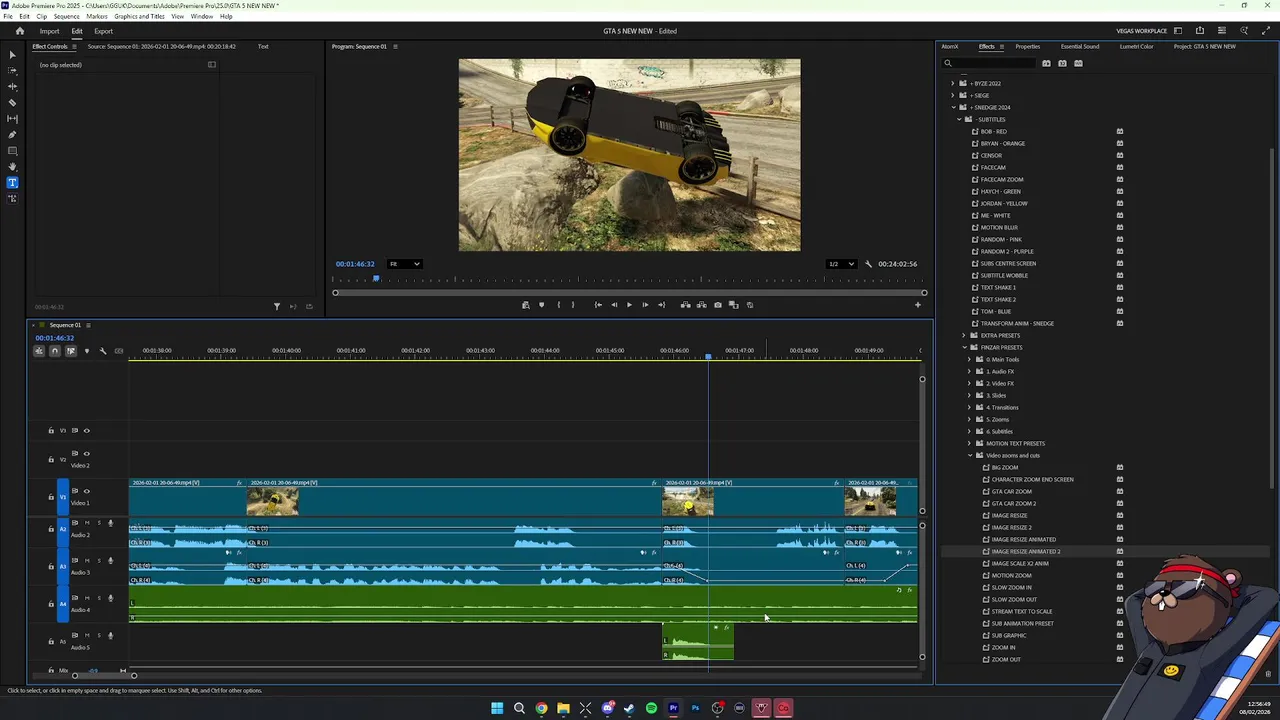The image size is (1280, 720).
Task: Select the Razor tool
Action: point(12,103)
